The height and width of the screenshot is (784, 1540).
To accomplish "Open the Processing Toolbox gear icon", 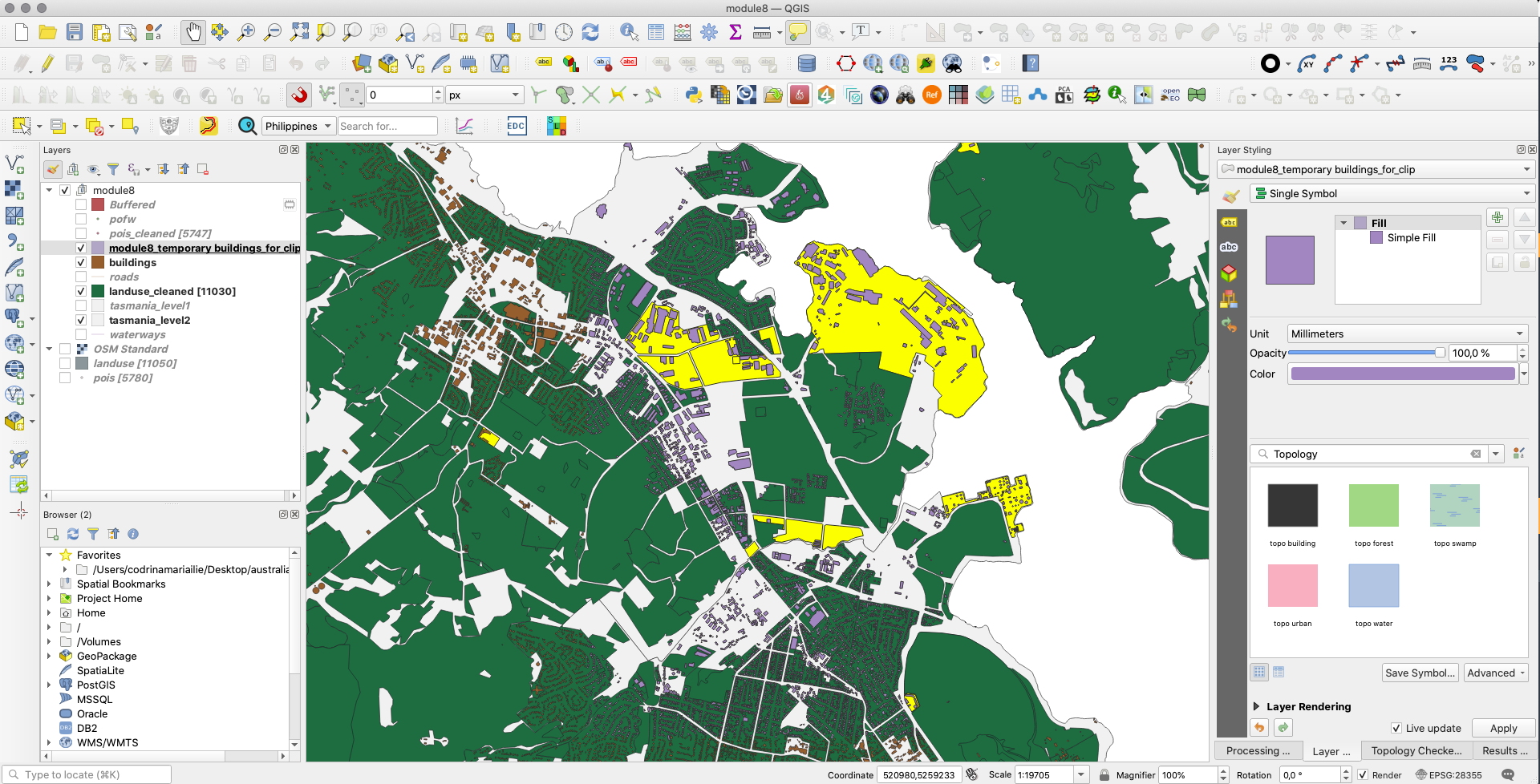I will tap(709, 32).
